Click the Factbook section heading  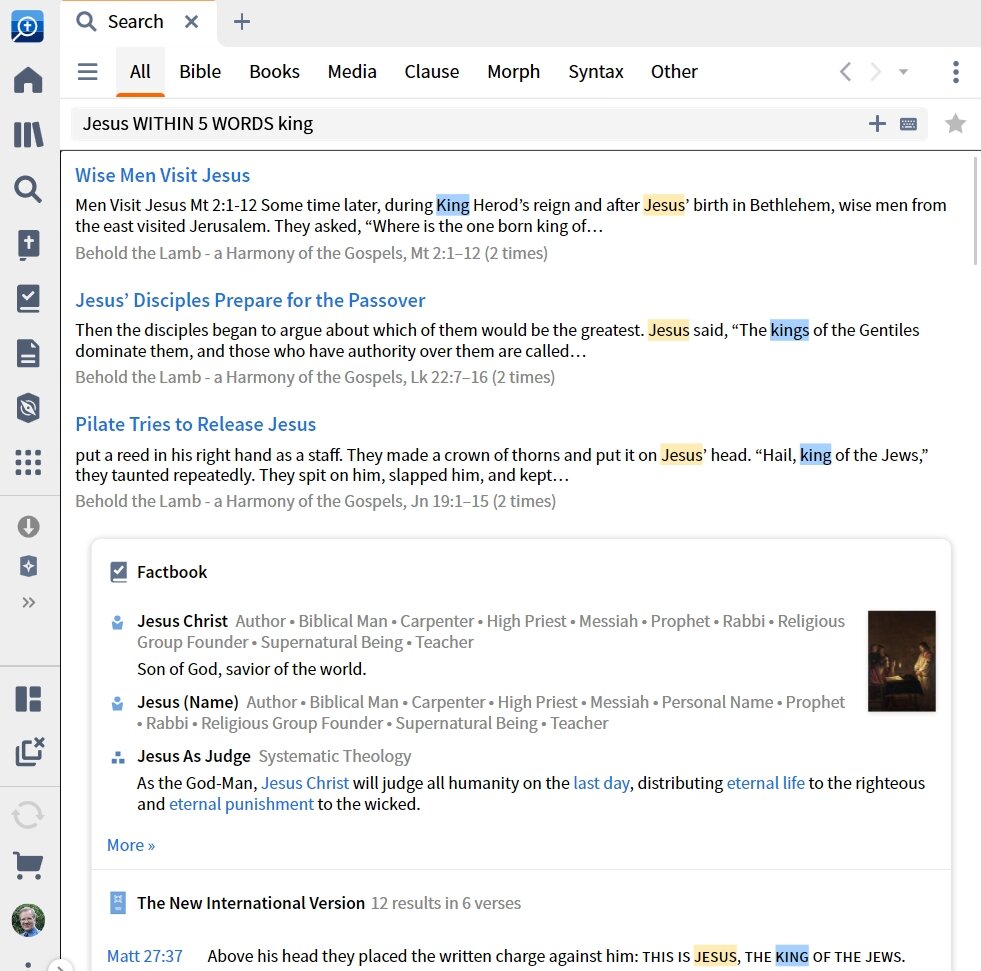(172, 572)
